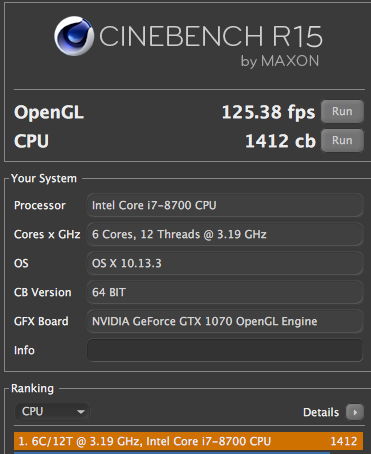Click the CB Version 64 BIT field
The image size is (371, 454).
pyautogui.click(x=225, y=292)
